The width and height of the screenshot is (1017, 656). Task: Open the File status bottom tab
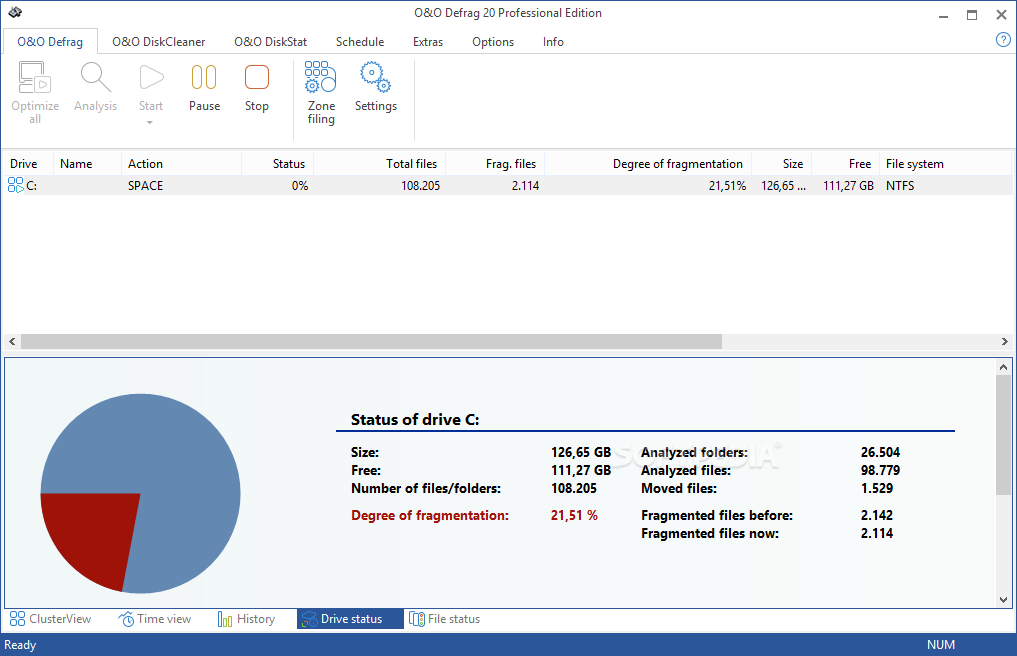[x=445, y=619]
